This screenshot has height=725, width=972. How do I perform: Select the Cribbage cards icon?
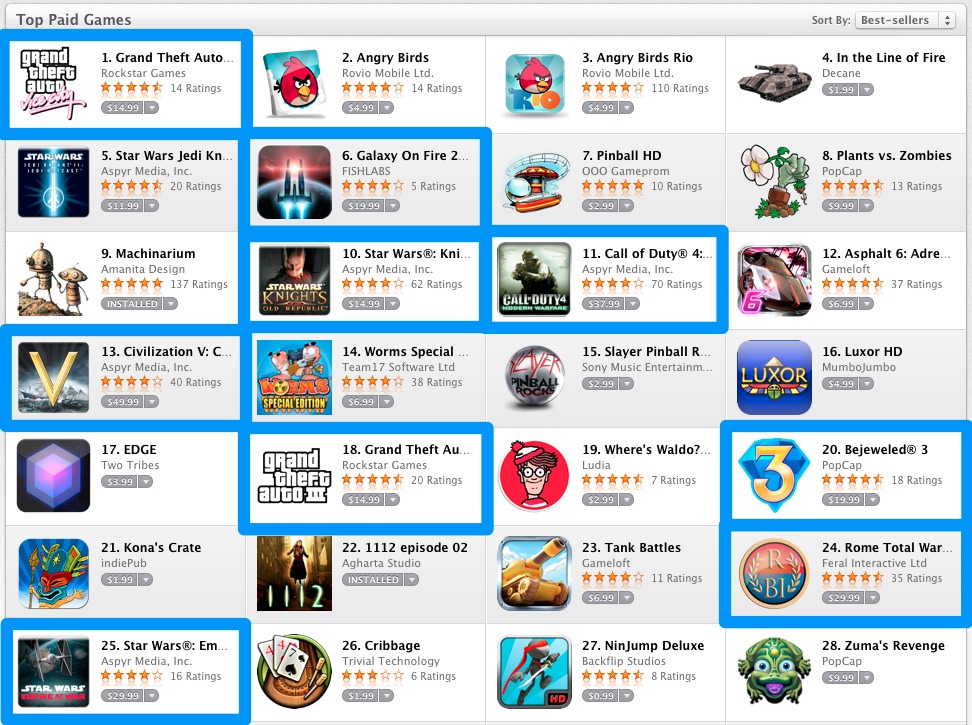[294, 671]
